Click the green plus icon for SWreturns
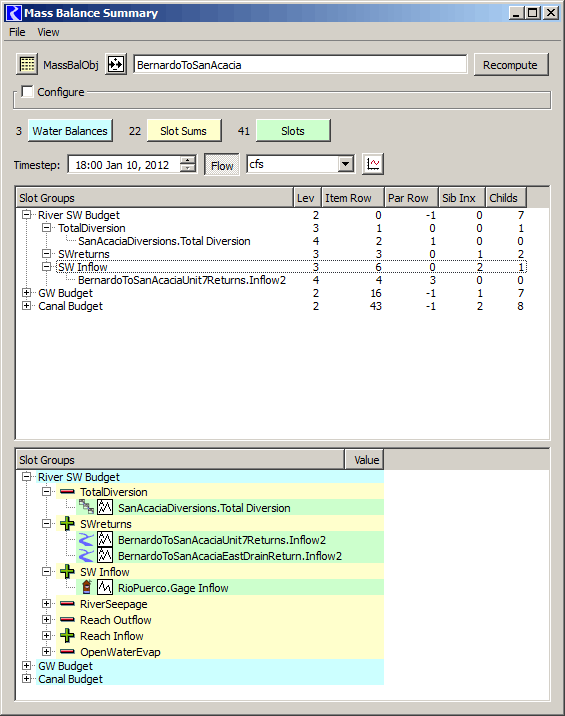 tap(67, 524)
